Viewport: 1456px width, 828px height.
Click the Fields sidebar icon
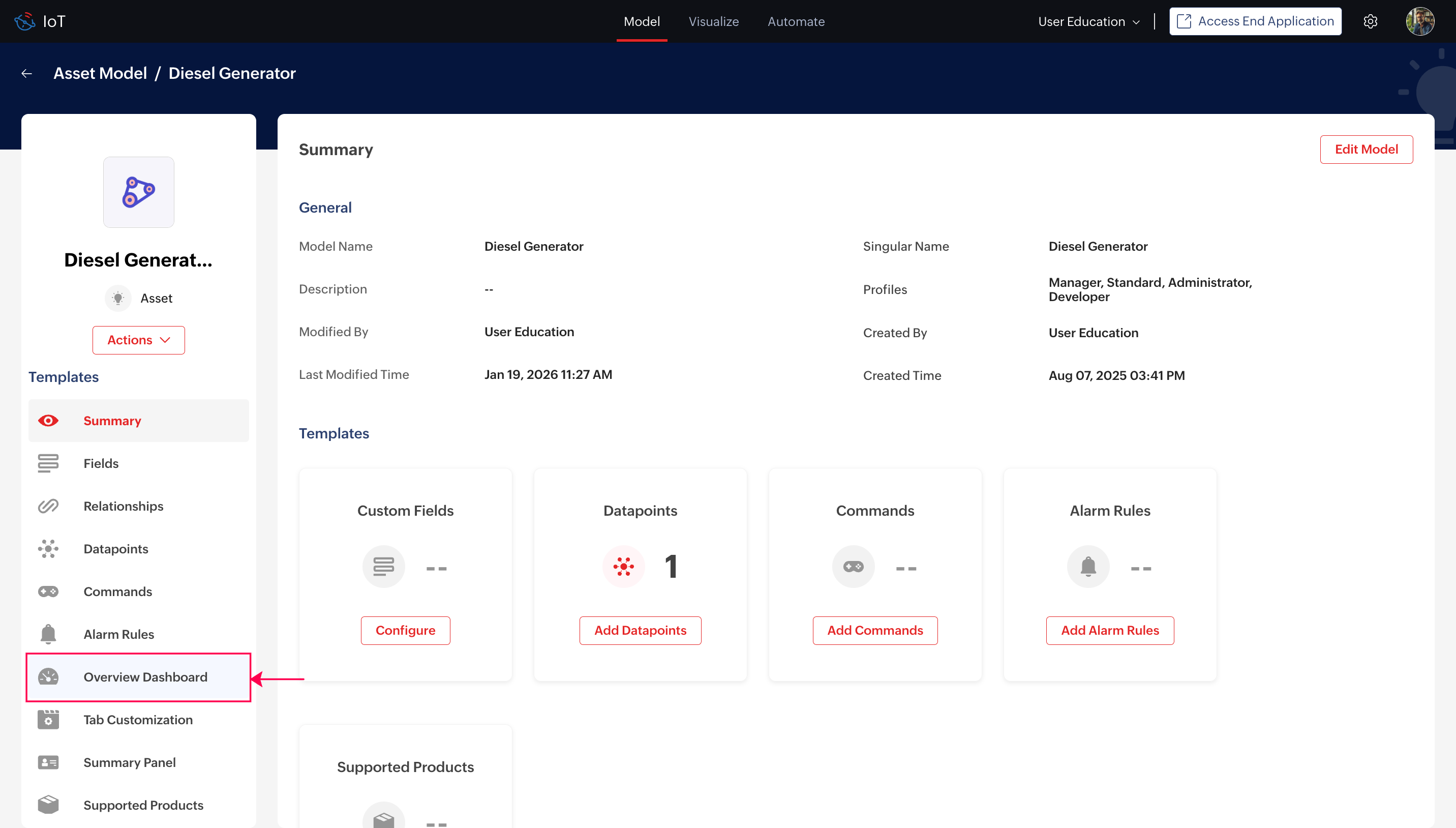coord(48,463)
